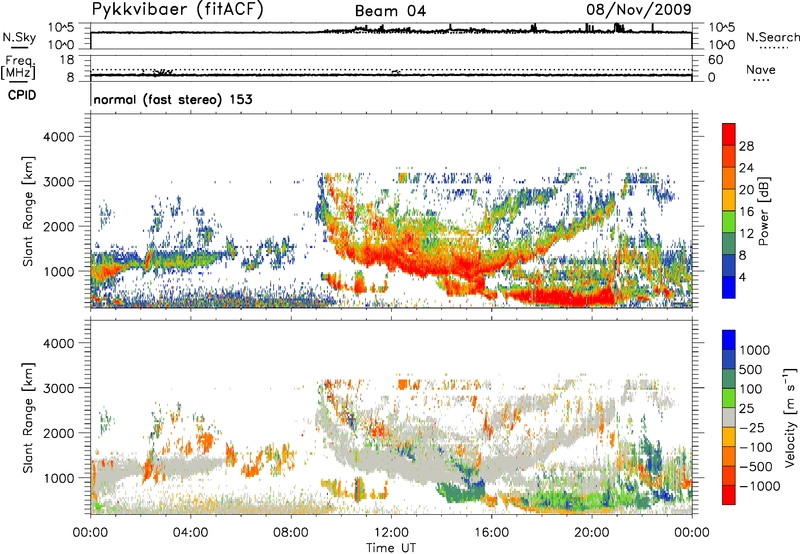
Task: Click the -25 tick on Velocity colorbar
Action: coord(752,427)
